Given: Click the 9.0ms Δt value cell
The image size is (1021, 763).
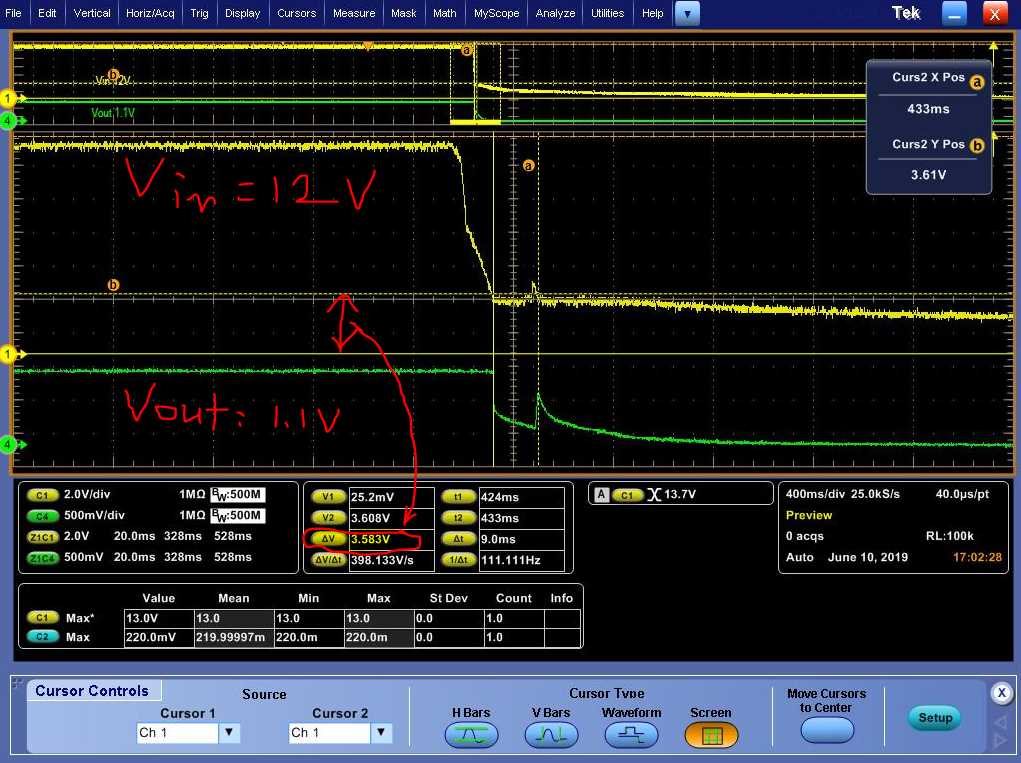Looking at the screenshot, I should [x=522, y=538].
